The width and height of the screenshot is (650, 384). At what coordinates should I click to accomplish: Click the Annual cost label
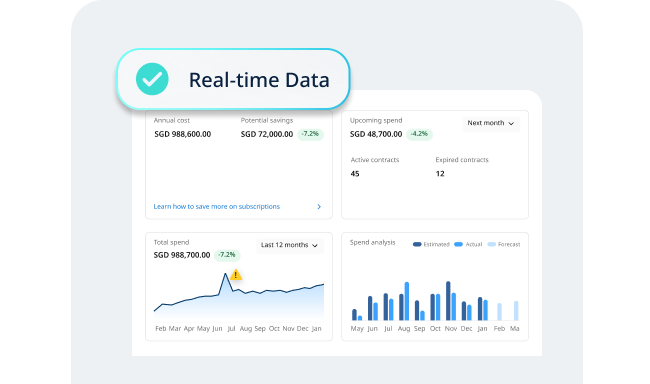coord(172,120)
